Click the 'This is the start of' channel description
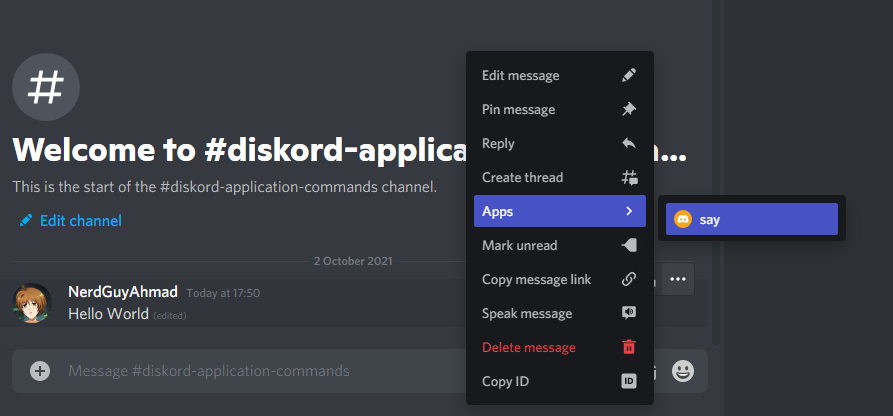The width and height of the screenshot is (893, 416). point(224,187)
